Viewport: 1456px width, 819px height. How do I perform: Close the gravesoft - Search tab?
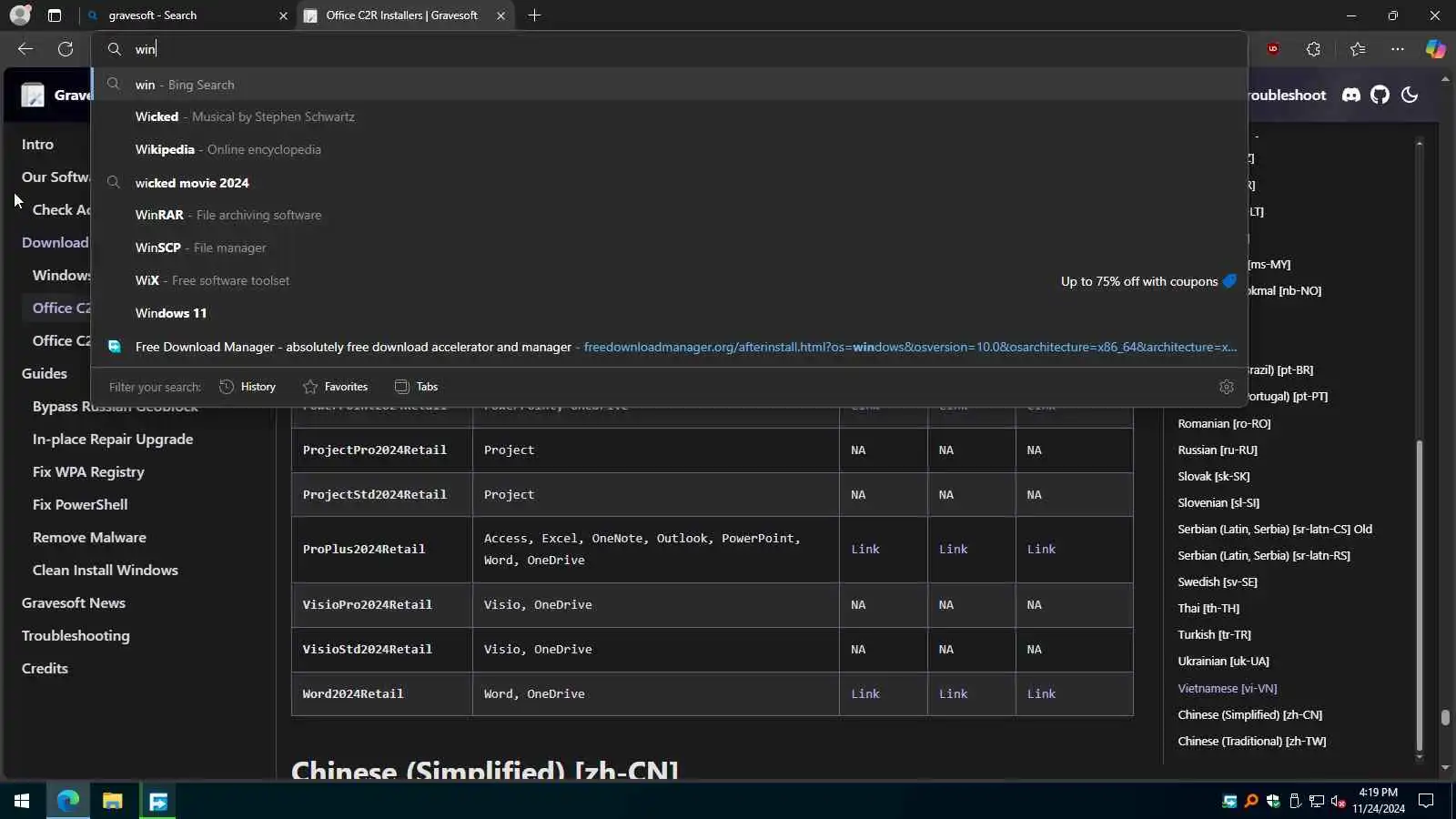pyautogui.click(x=283, y=15)
